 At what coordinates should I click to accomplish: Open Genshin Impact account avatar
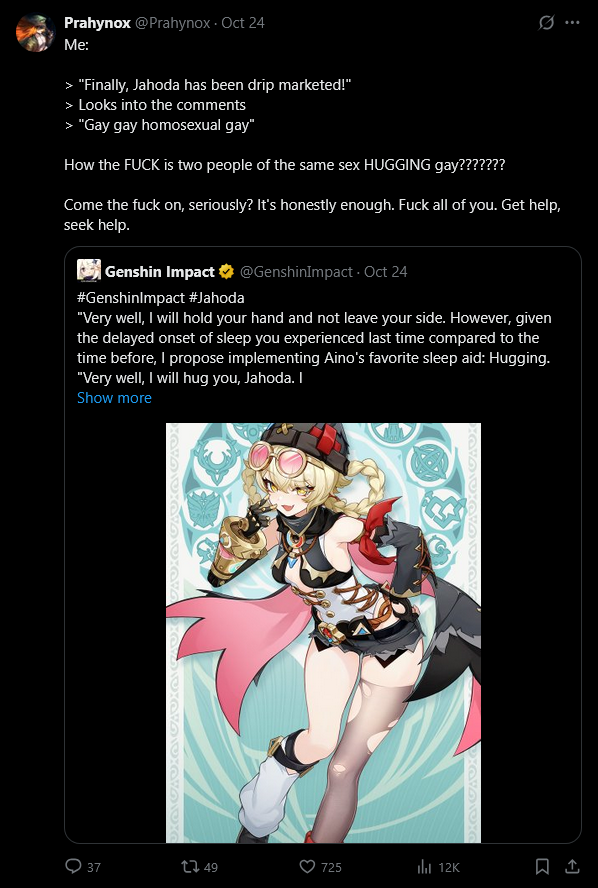click(89, 271)
